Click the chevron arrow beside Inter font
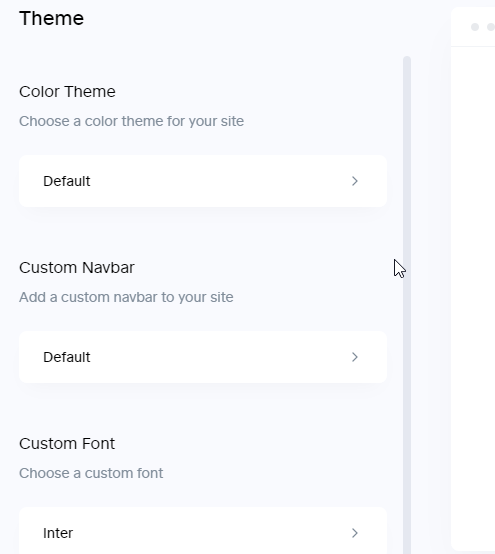This screenshot has height=554, width=495. coord(355,533)
